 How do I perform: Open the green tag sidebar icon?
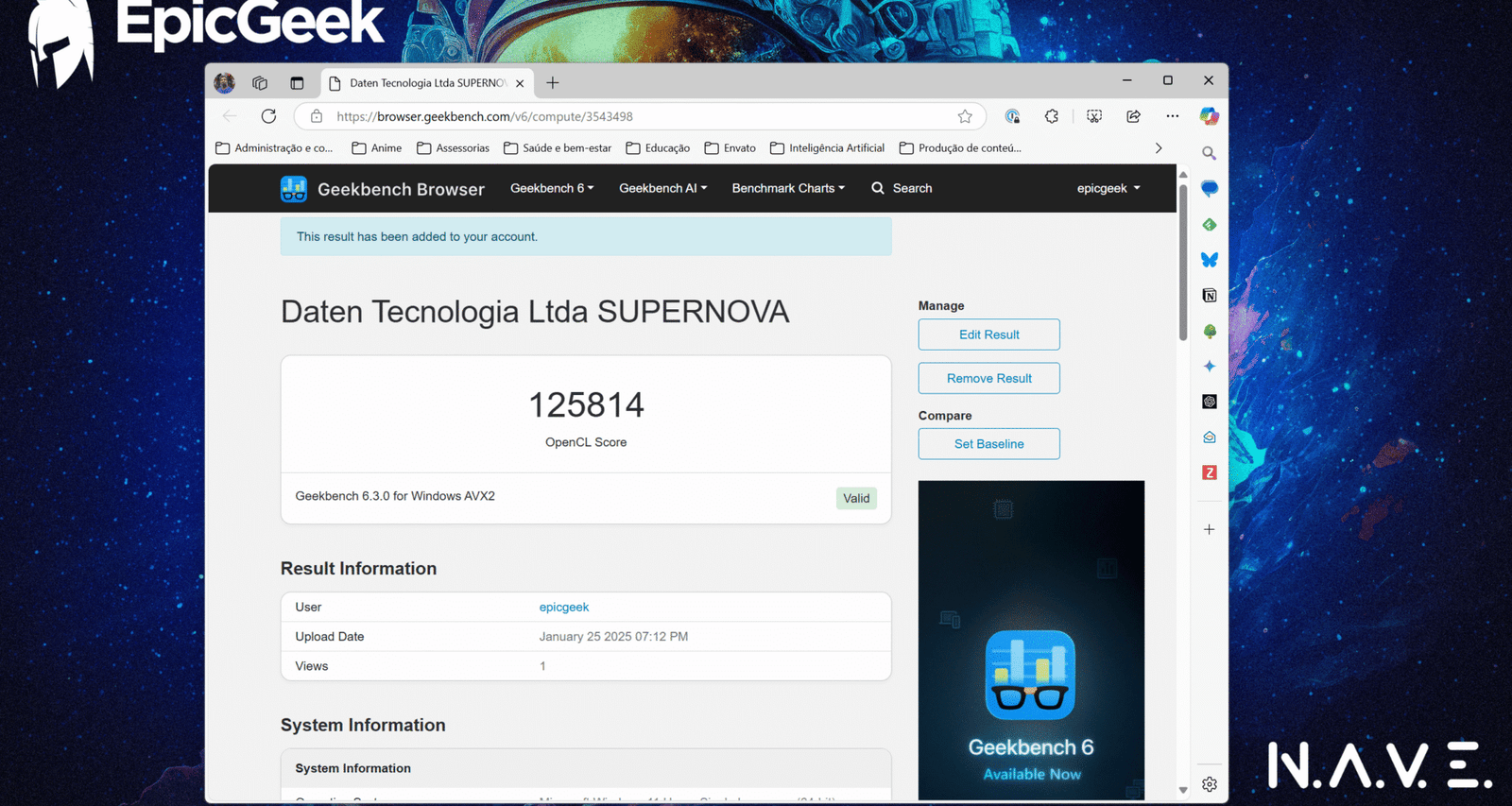pos(1210,224)
